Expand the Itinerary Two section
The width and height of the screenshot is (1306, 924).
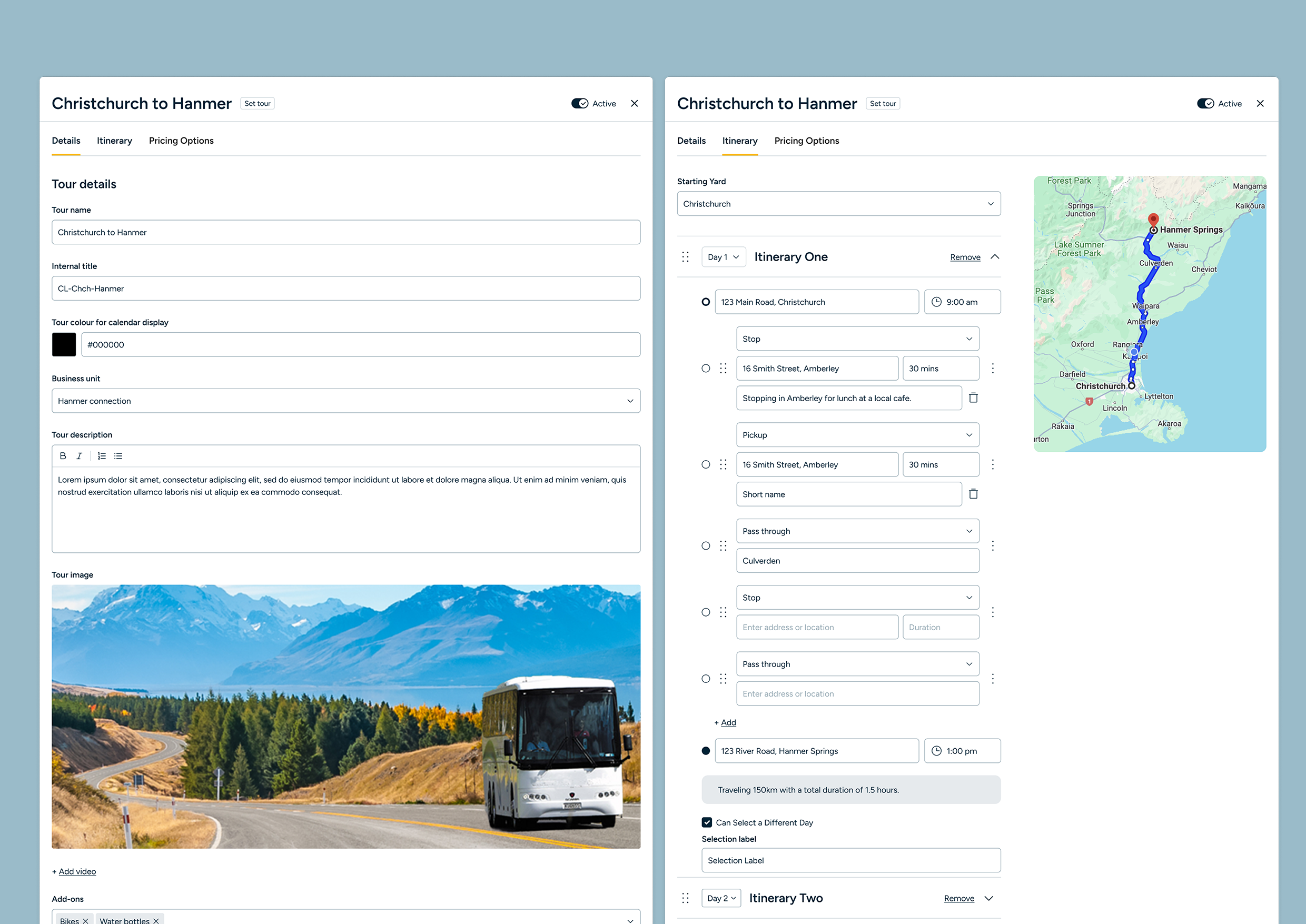click(x=988, y=898)
